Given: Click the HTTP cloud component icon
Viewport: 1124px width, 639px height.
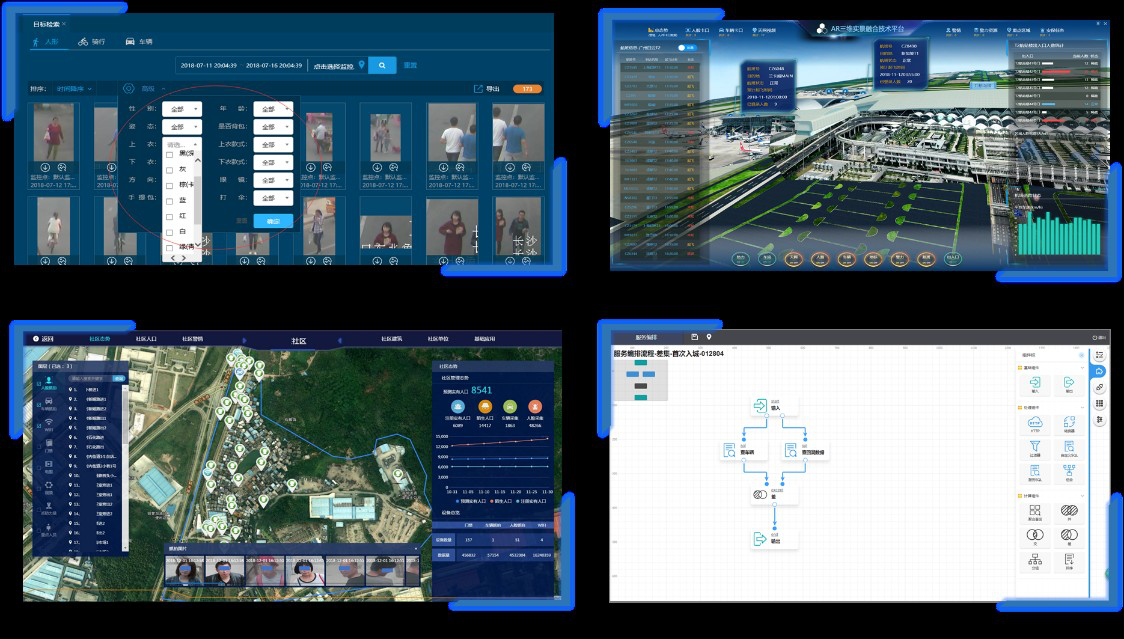Looking at the screenshot, I should (x=1034, y=423).
